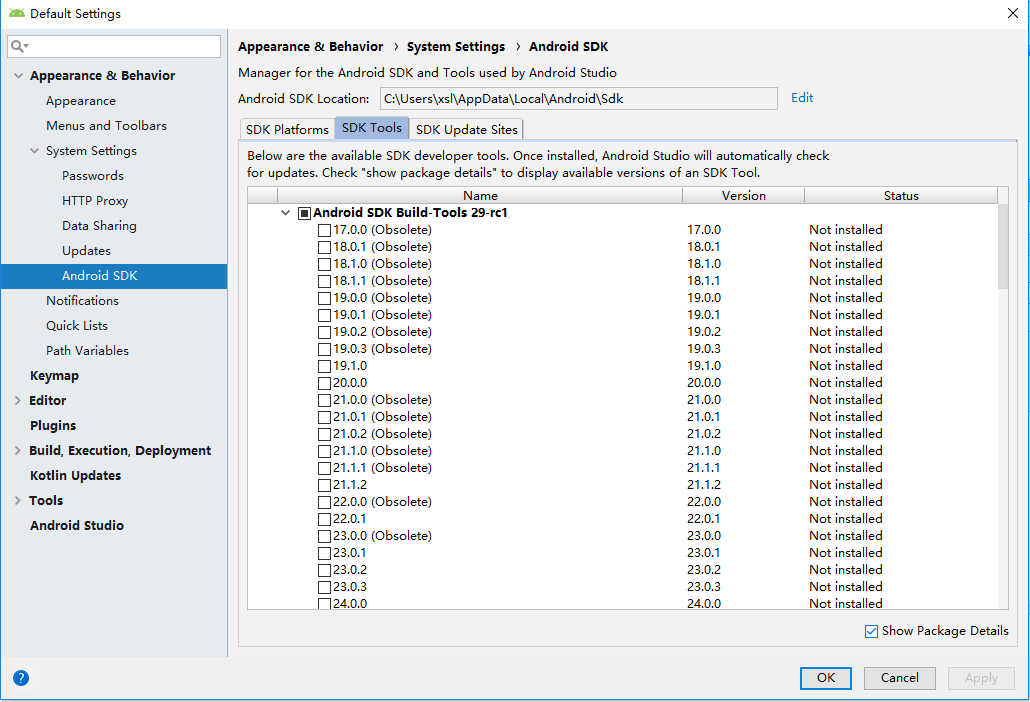This screenshot has width=1030, height=702.
Task: Click the Edit SDK location link
Action: coord(802,98)
